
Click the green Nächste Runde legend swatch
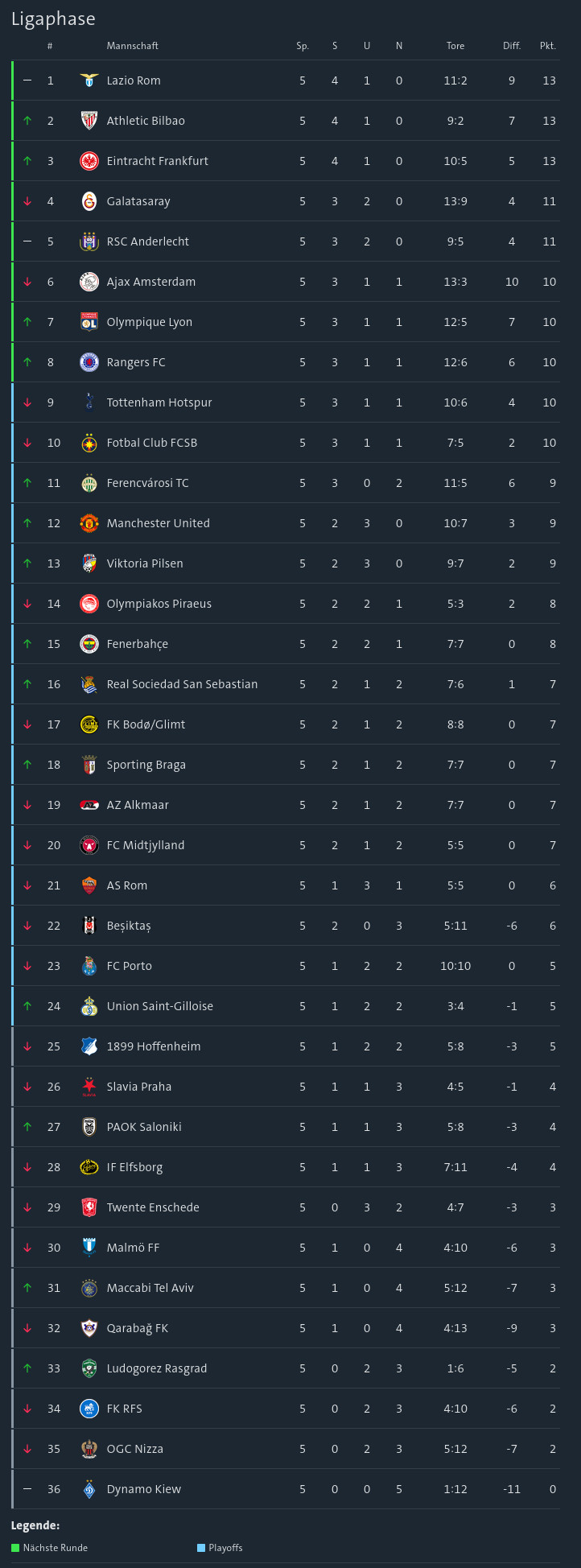pos(15,1548)
